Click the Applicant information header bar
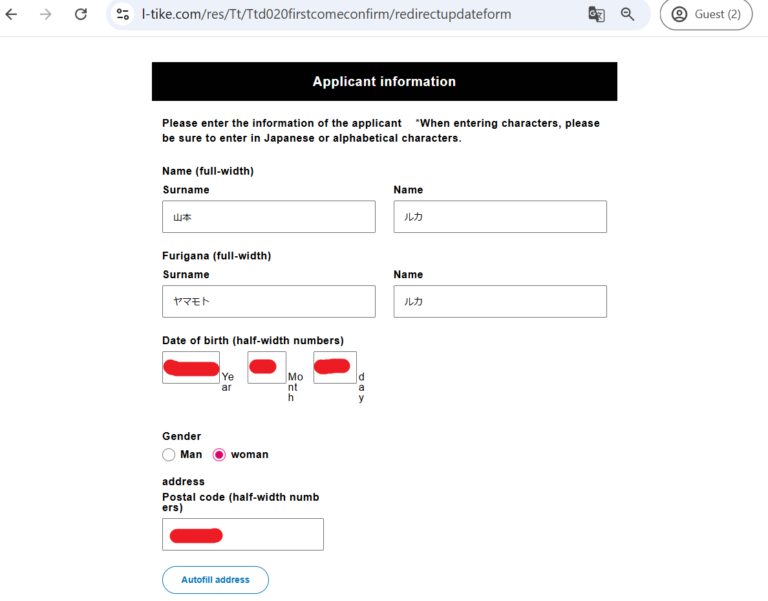 pos(384,82)
